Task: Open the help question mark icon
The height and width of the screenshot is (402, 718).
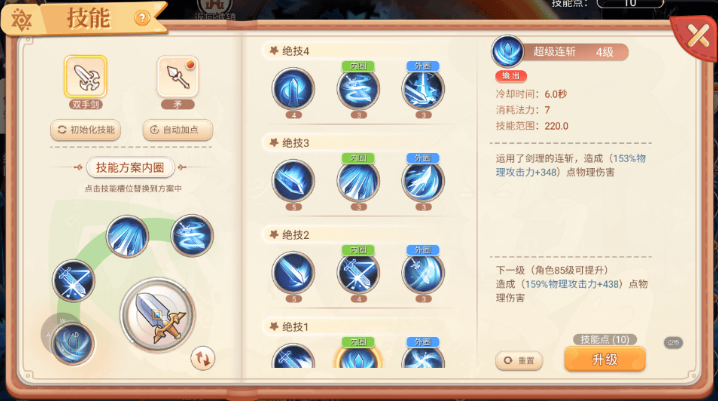Action: (x=142, y=18)
